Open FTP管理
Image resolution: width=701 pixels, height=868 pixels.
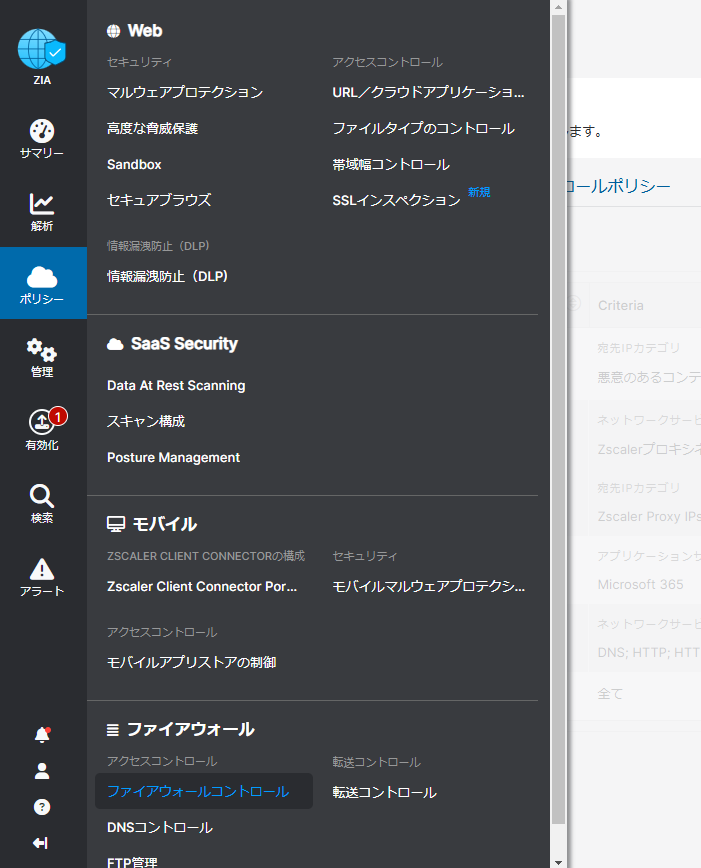(132, 862)
